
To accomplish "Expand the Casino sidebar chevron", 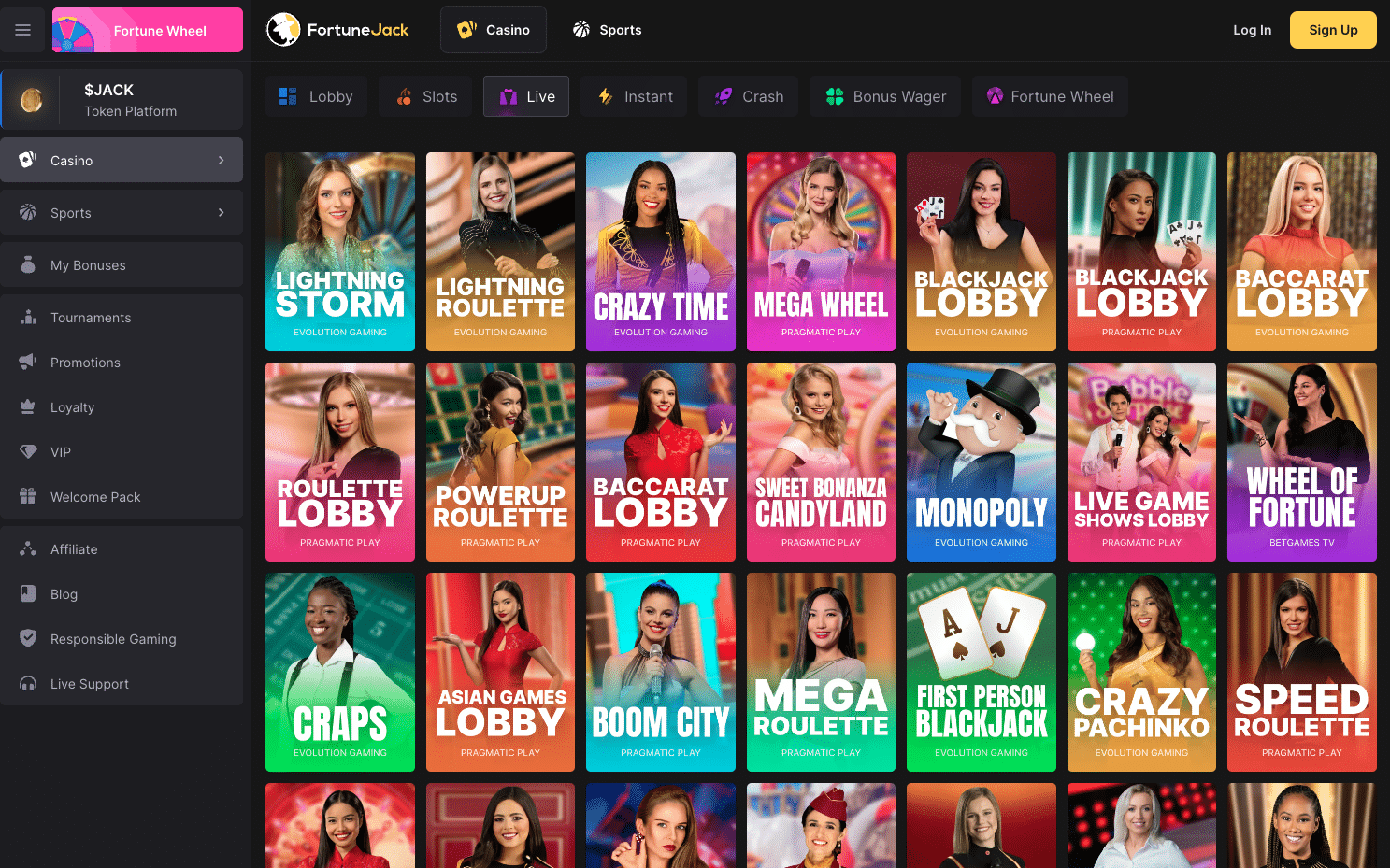I will coord(222,160).
